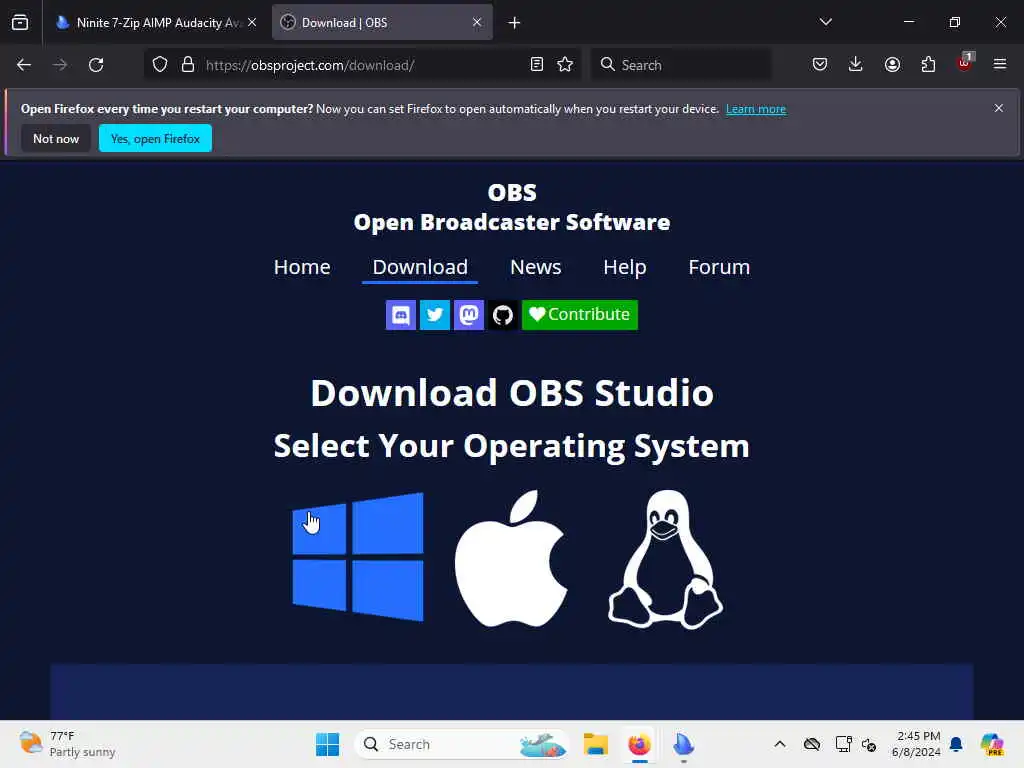This screenshot has height=768, width=1024.
Task: Open the OBS Twitter icon
Action: pos(435,315)
